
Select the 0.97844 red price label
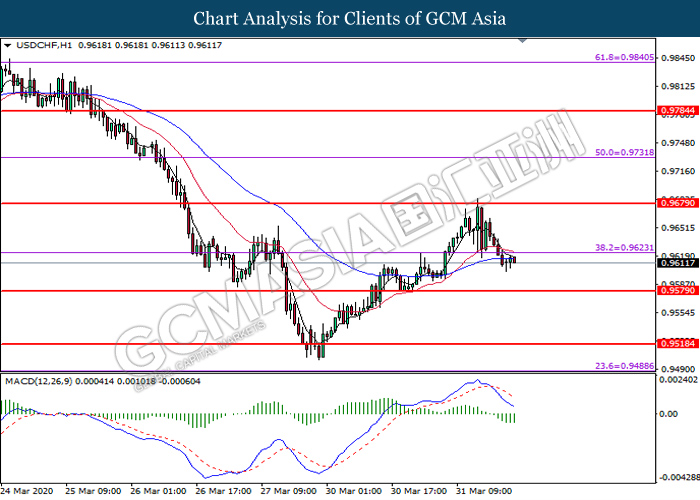(x=678, y=110)
